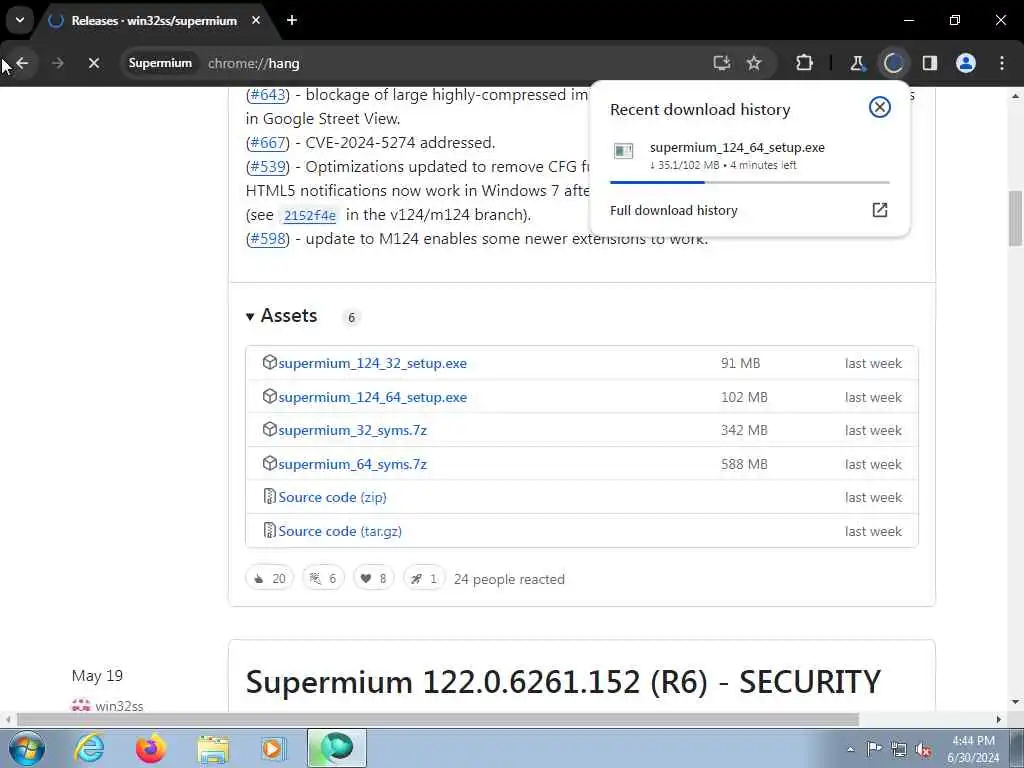Click the heart reaction with 8
The image size is (1024, 768).
tap(374, 579)
